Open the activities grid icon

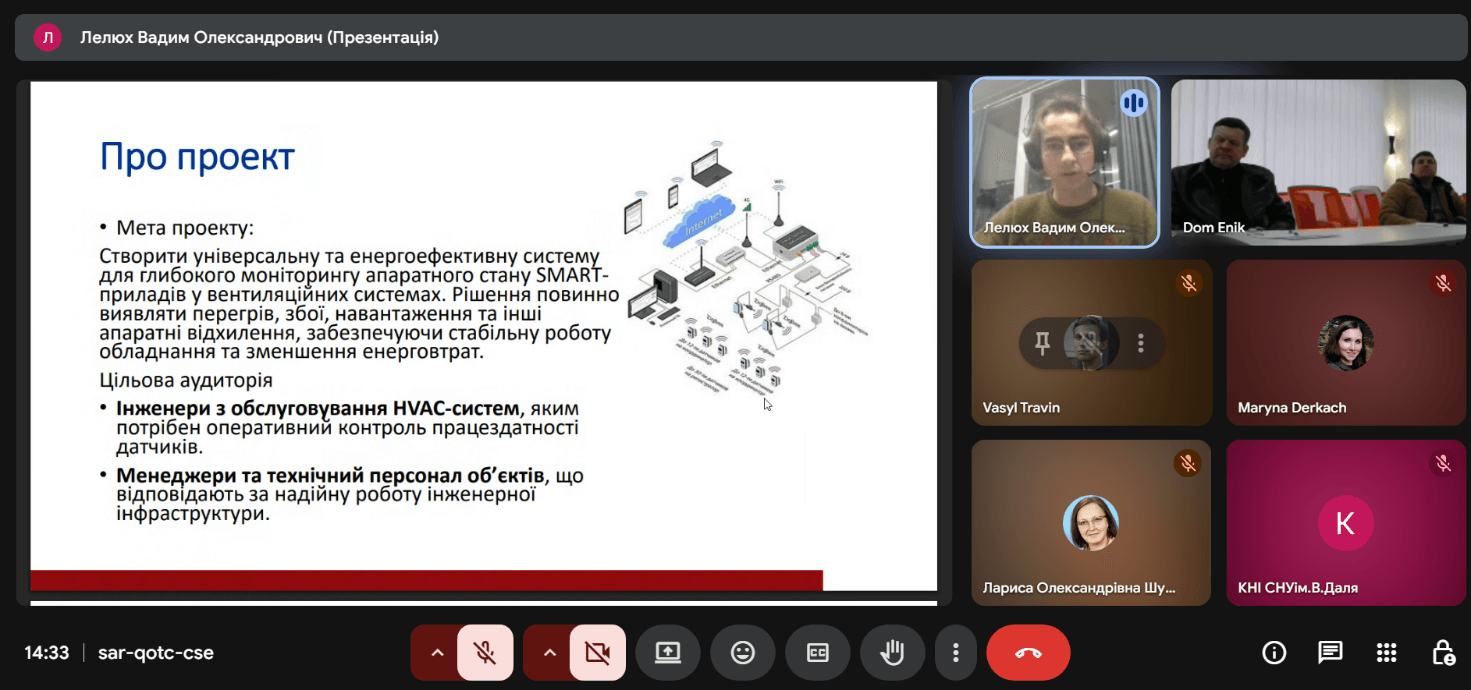[x=1386, y=653]
